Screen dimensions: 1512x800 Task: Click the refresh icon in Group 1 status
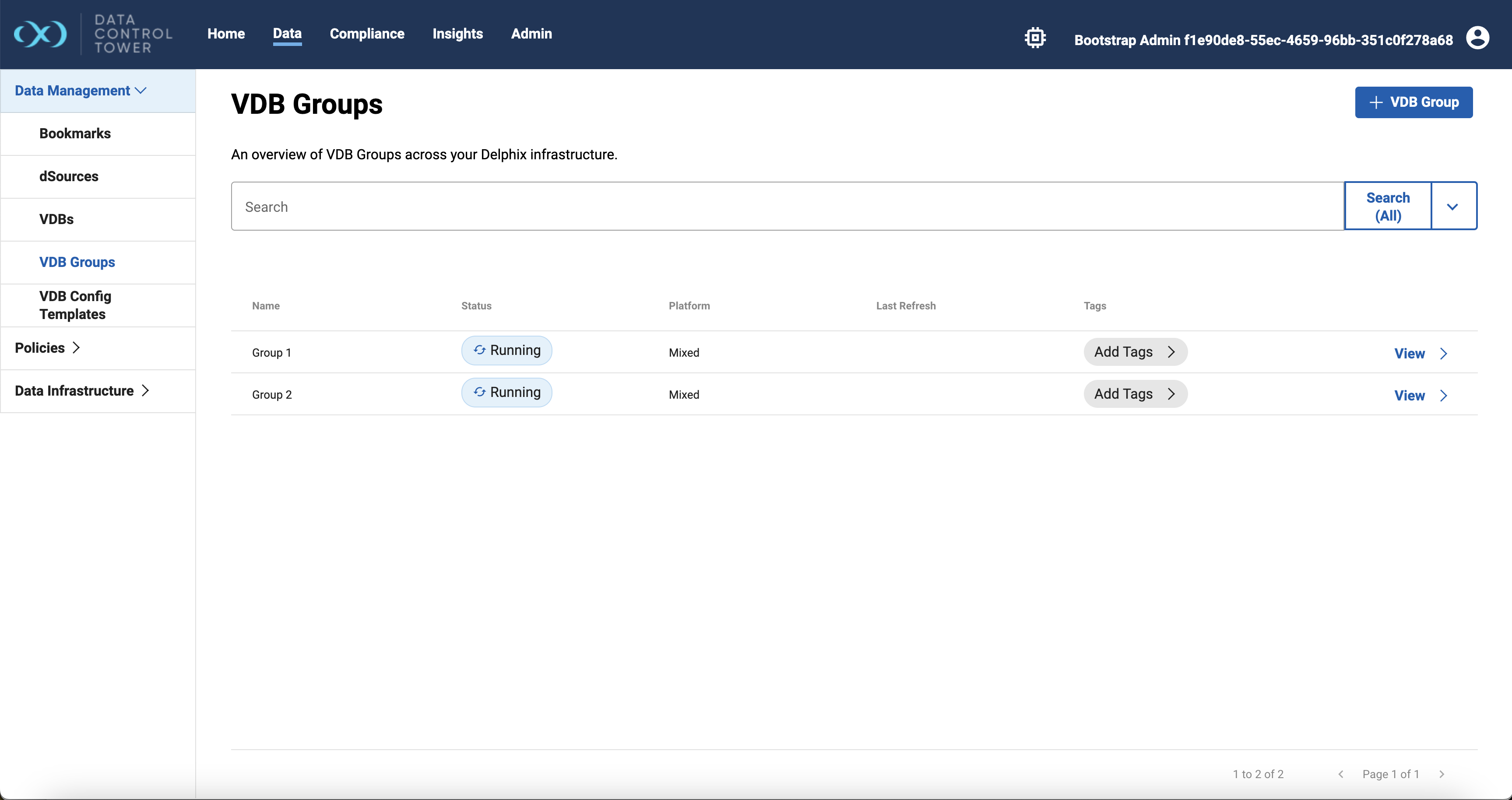coord(479,350)
